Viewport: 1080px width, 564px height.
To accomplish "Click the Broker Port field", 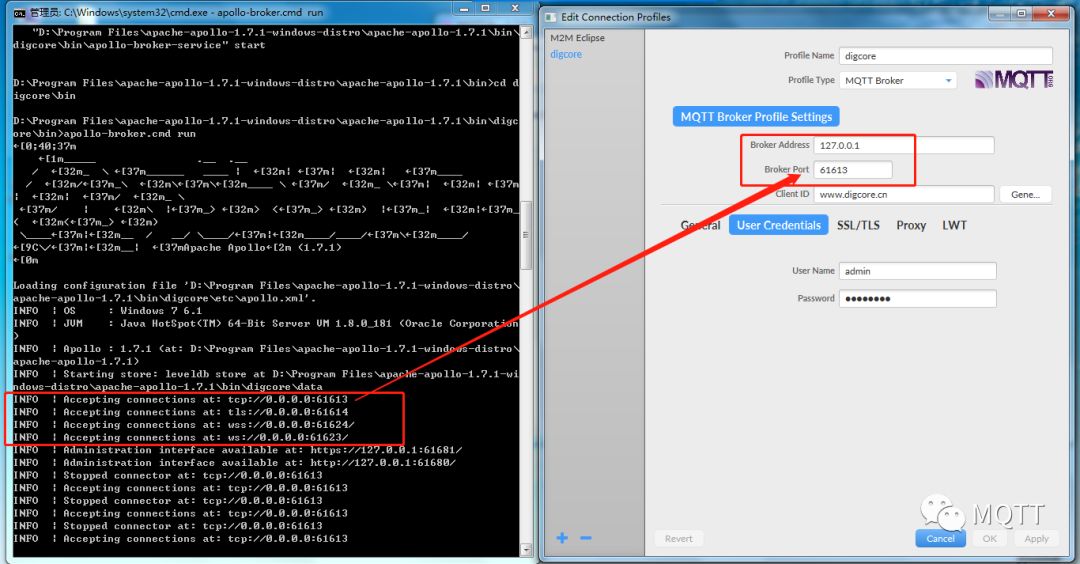I will [x=853, y=169].
